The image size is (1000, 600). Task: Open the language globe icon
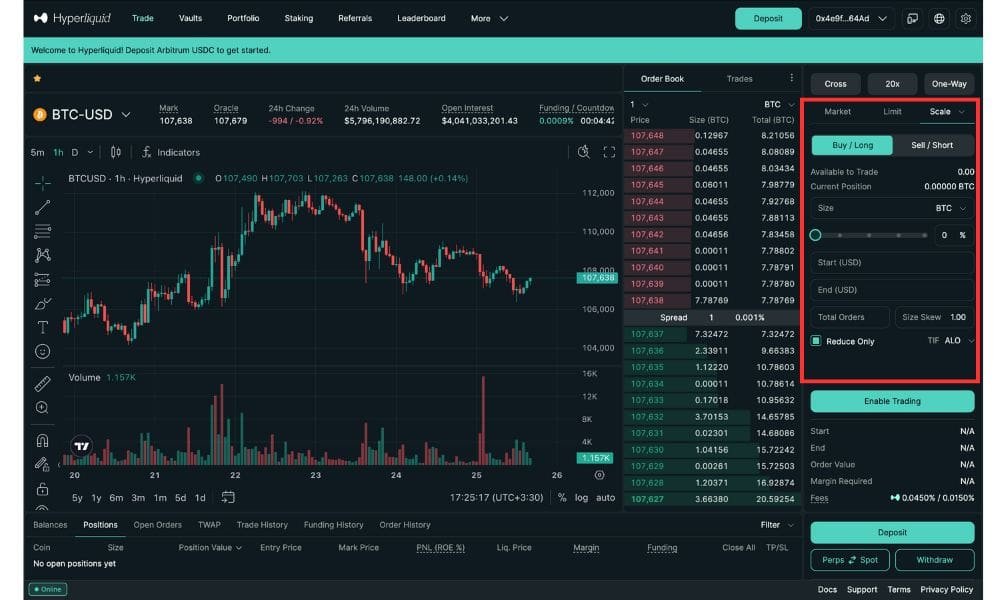[939, 18]
